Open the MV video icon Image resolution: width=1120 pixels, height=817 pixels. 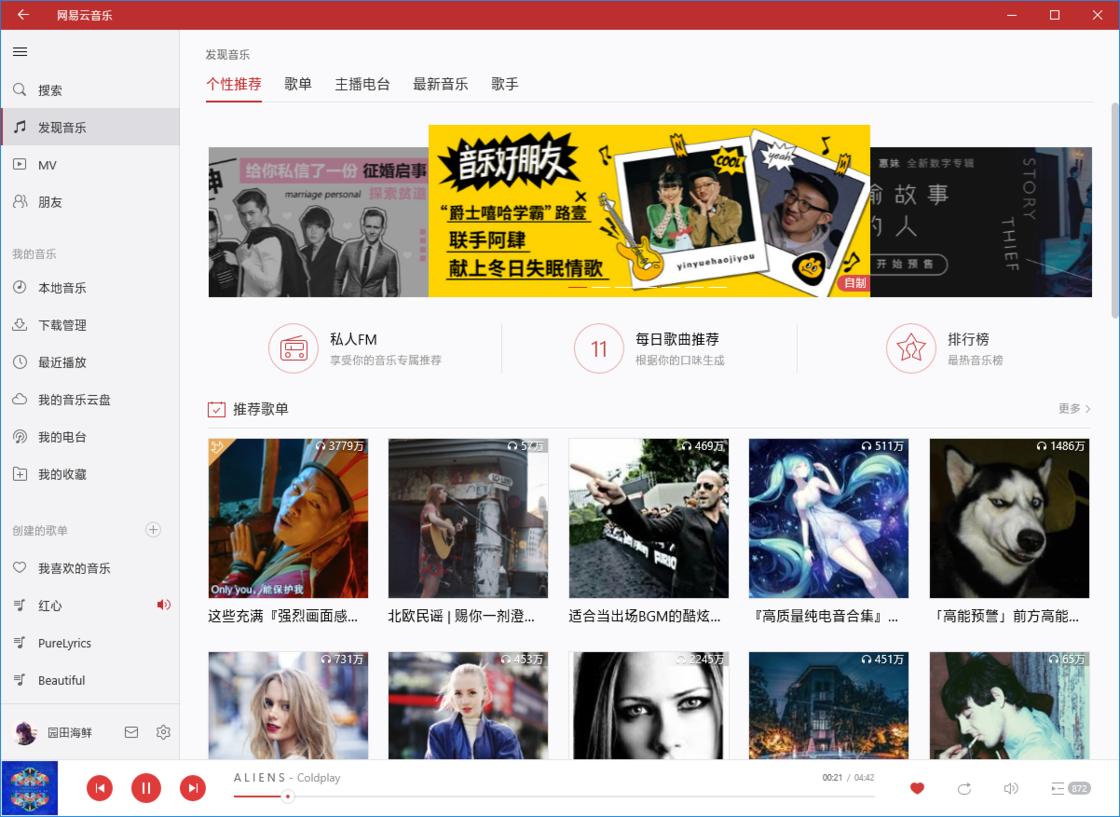[20, 165]
